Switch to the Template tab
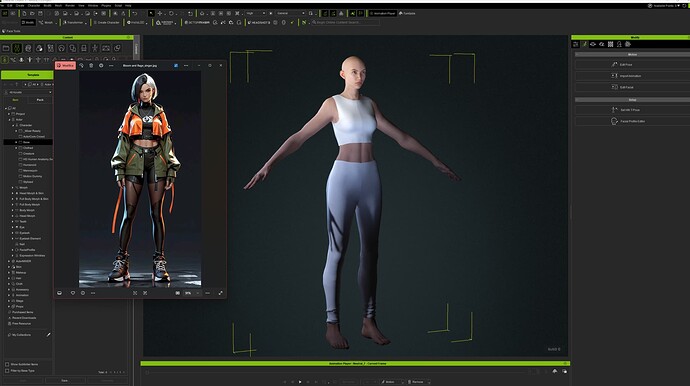Screen dimensions: 690x386 pyautogui.click(x=33, y=75)
